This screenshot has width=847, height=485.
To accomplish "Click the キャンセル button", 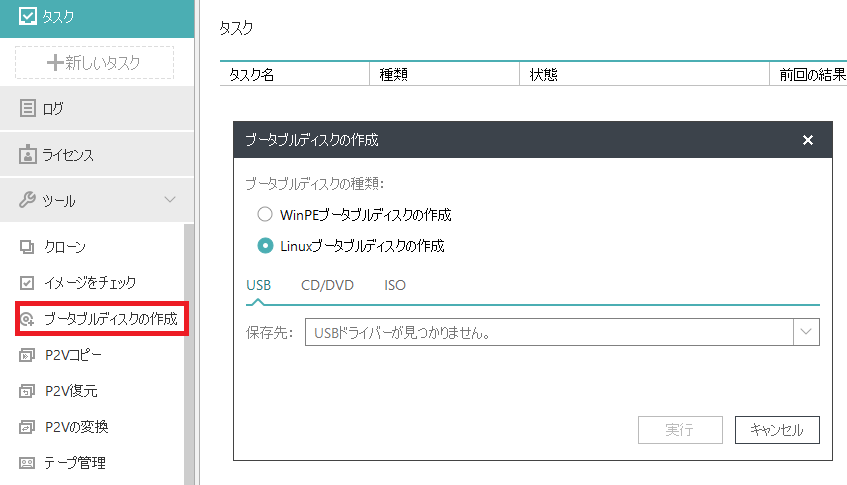I will (x=777, y=430).
